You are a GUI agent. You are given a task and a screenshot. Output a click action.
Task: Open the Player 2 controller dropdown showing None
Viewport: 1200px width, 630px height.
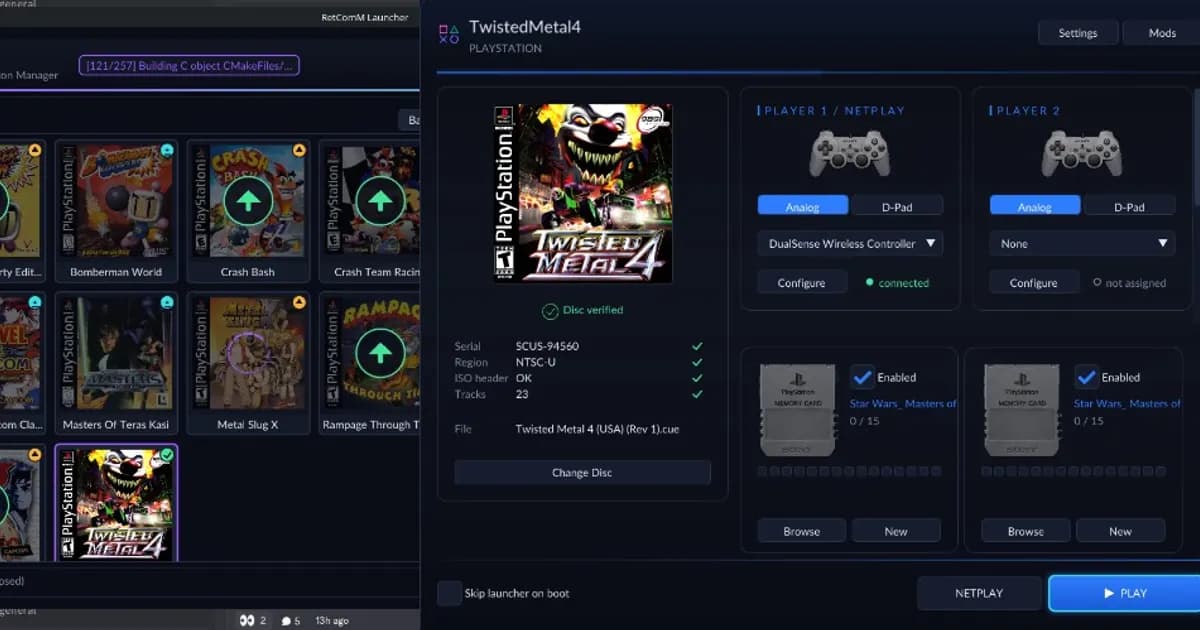1082,243
